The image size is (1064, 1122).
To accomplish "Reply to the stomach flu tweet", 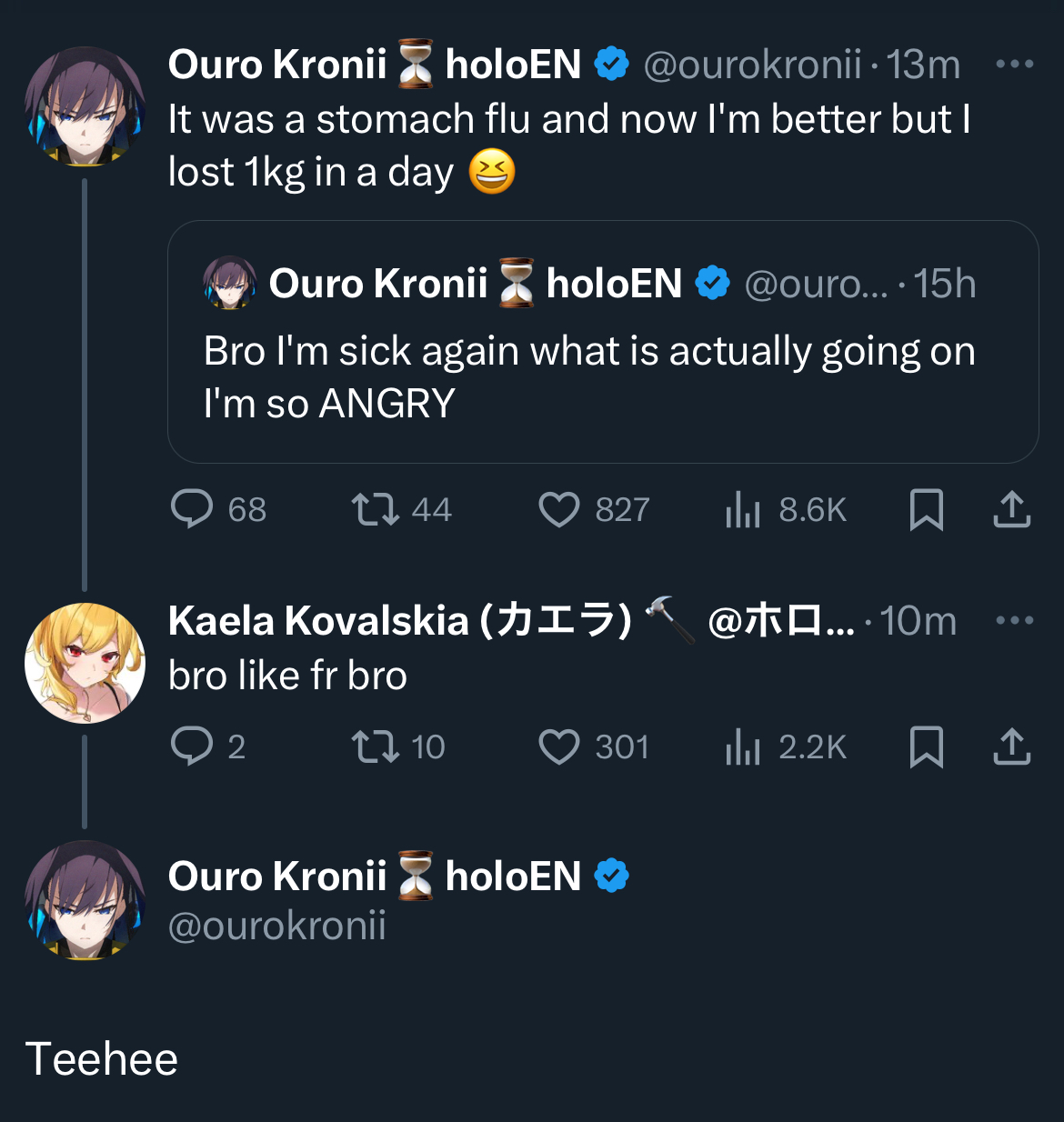I will point(192,509).
